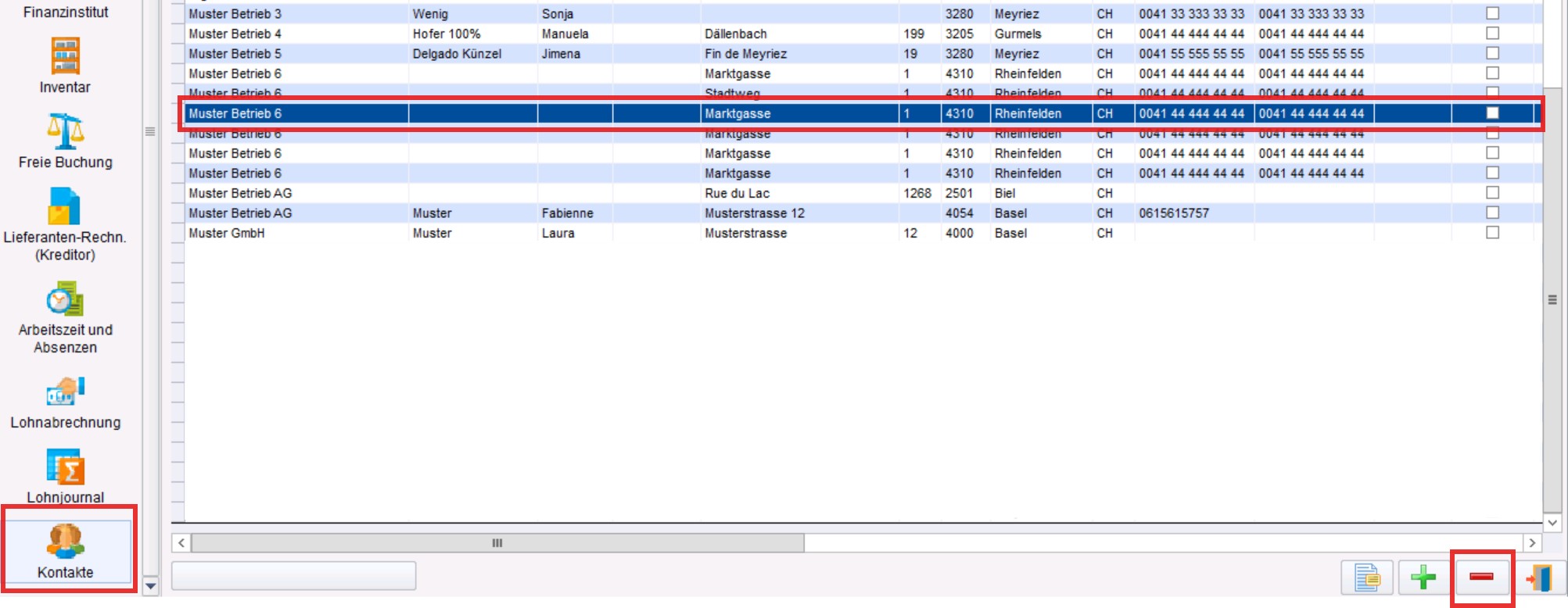Tick checkbox in Muster Betrieb 5 row
Viewport: 1568px width, 608px height.
tap(1492, 53)
